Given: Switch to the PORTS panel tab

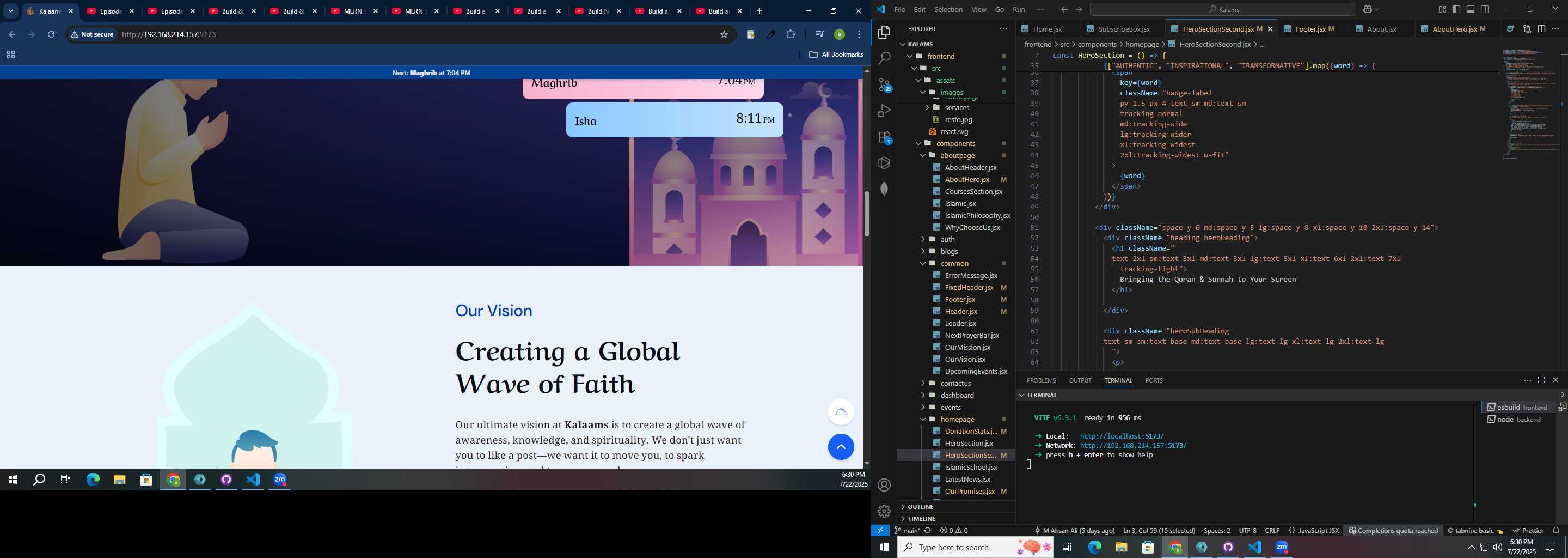Looking at the screenshot, I should (x=1154, y=381).
